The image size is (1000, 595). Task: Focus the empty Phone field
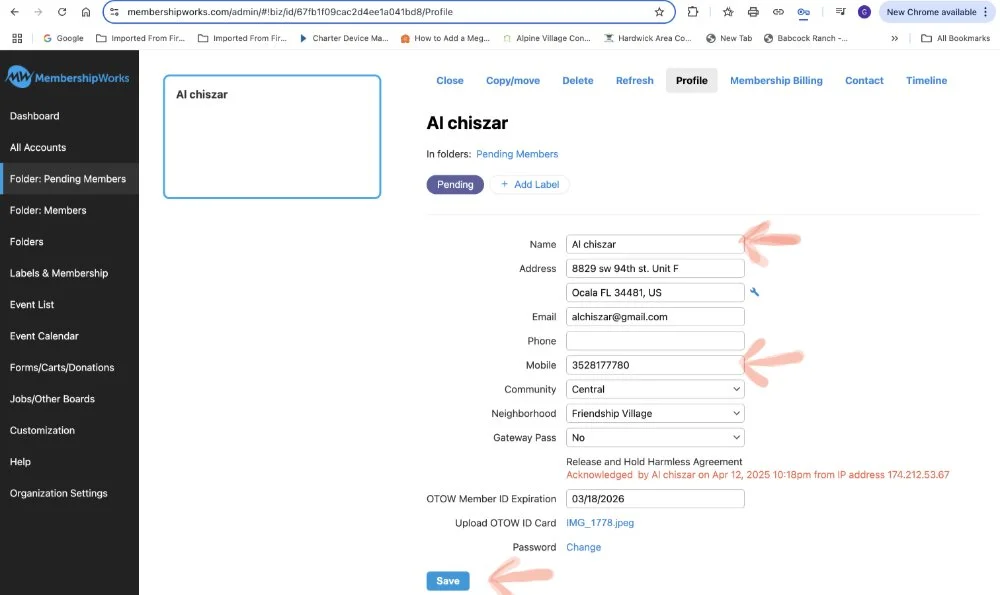(655, 341)
